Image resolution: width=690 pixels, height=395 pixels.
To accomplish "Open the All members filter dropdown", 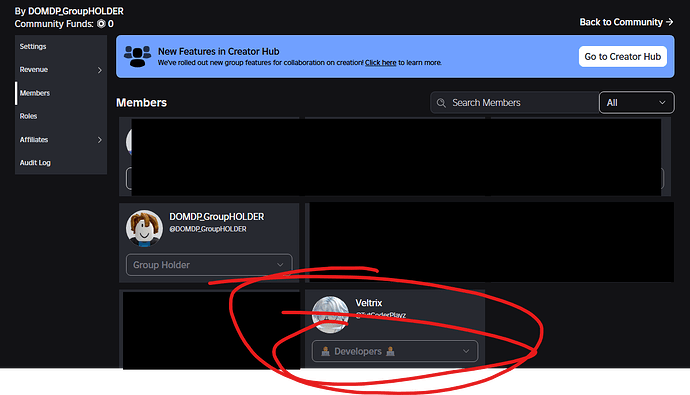I will pyautogui.click(x=636, y=102).
